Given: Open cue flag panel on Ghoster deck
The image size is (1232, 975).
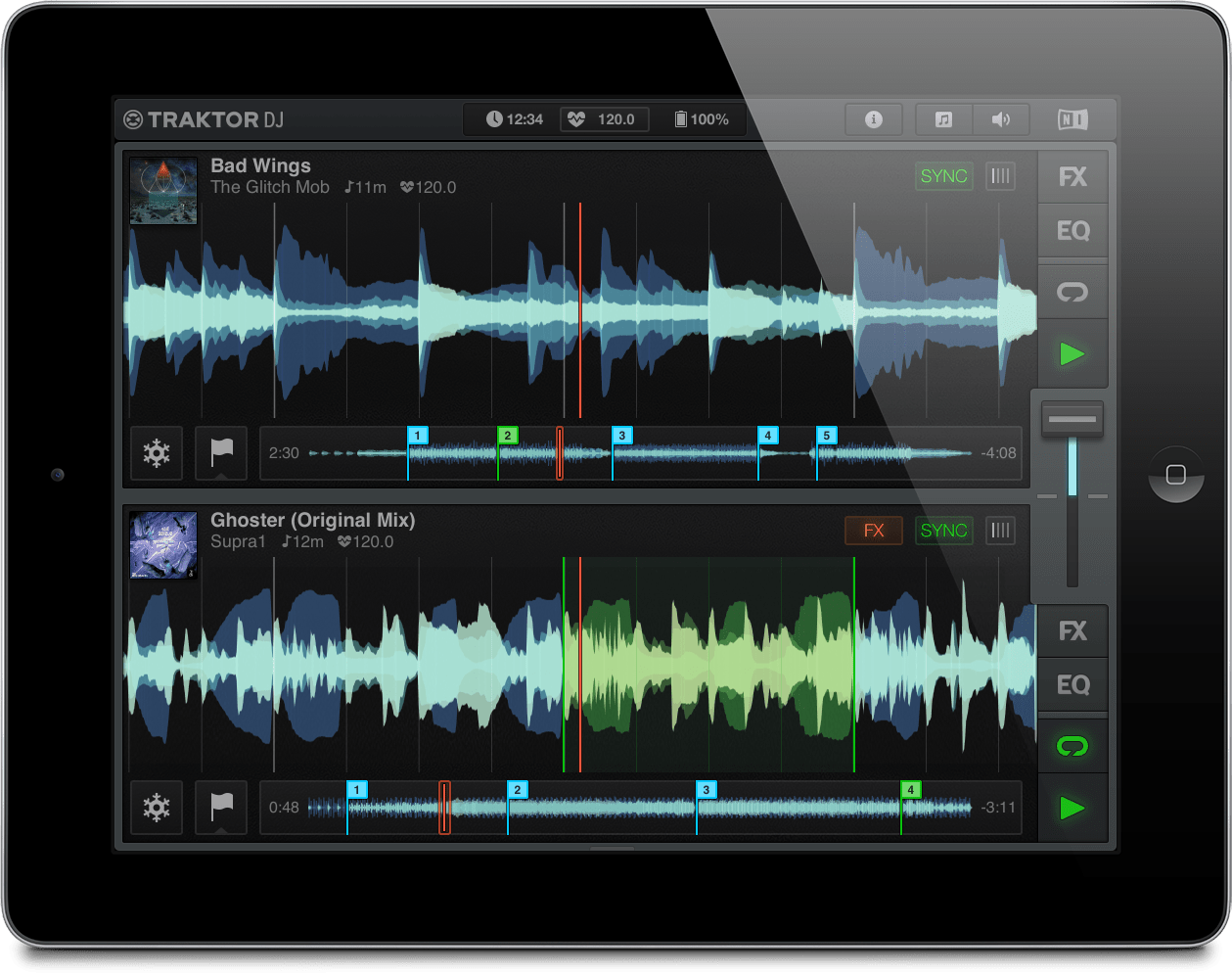Looking at the screenshot, I should coord(221,808).
